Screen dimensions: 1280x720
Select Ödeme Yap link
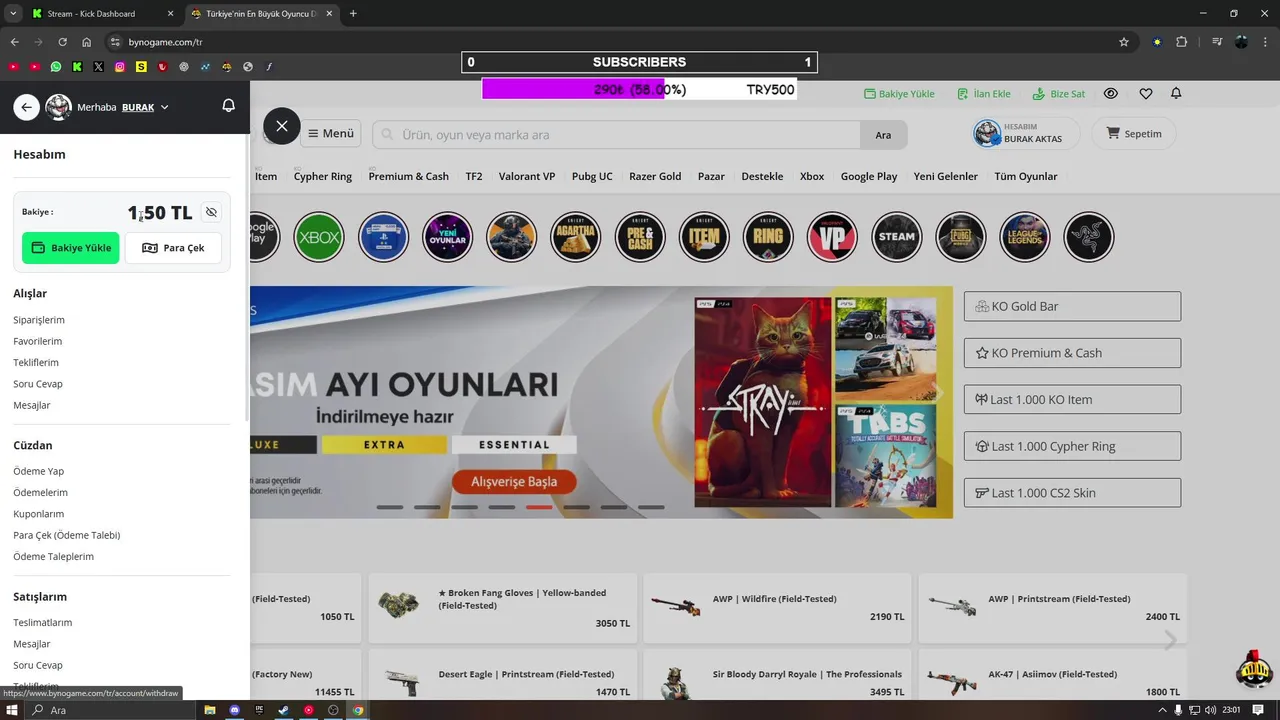(x=39, y=471)
